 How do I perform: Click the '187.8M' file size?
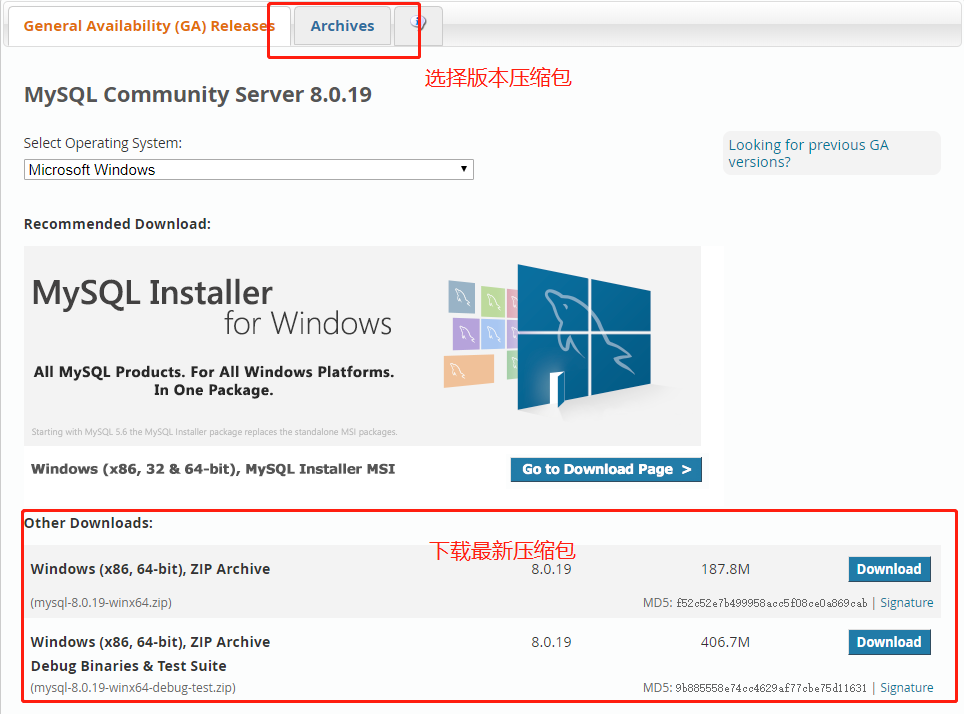(x=725, y=569)
